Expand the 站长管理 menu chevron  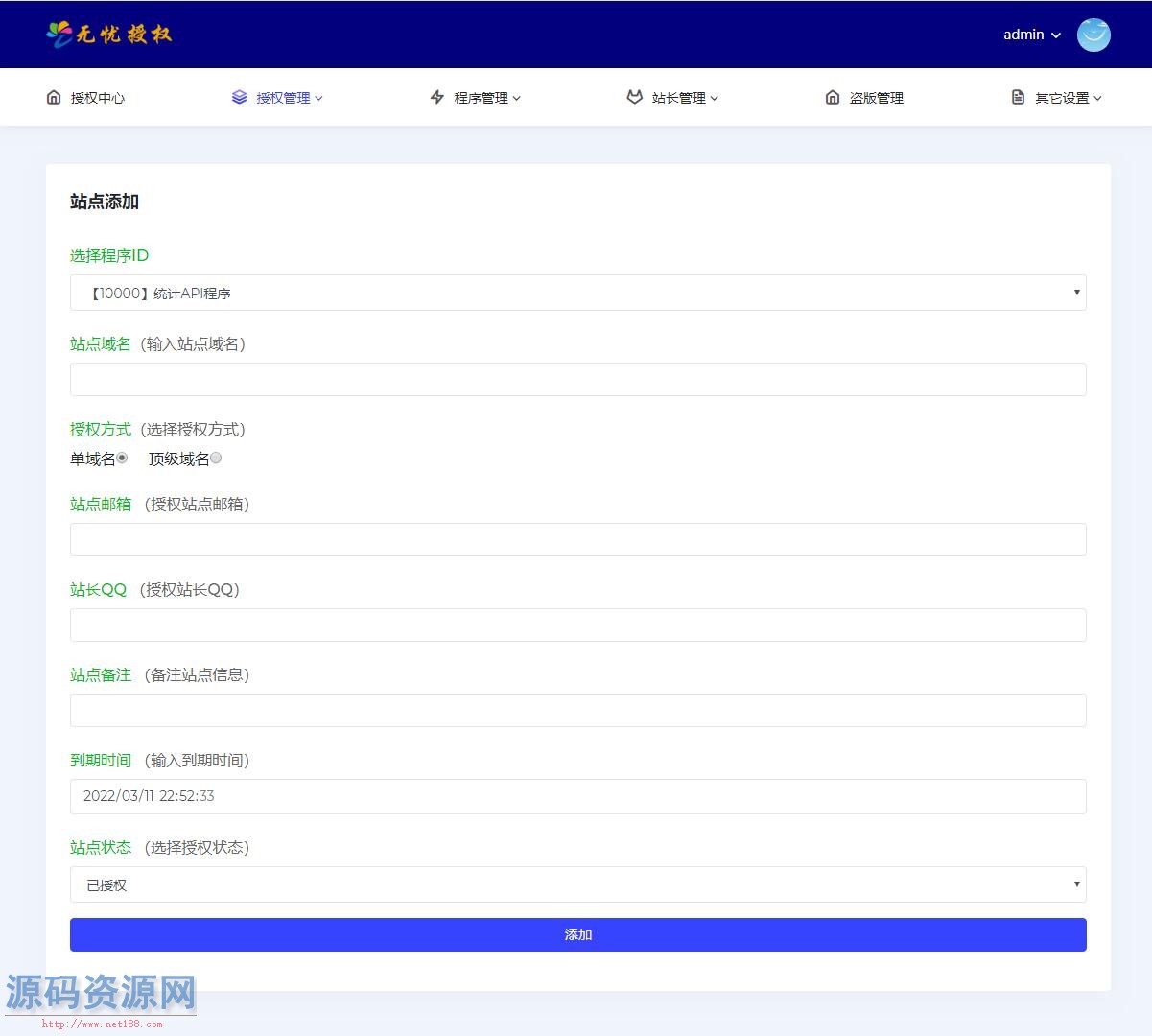coord(715,98)
